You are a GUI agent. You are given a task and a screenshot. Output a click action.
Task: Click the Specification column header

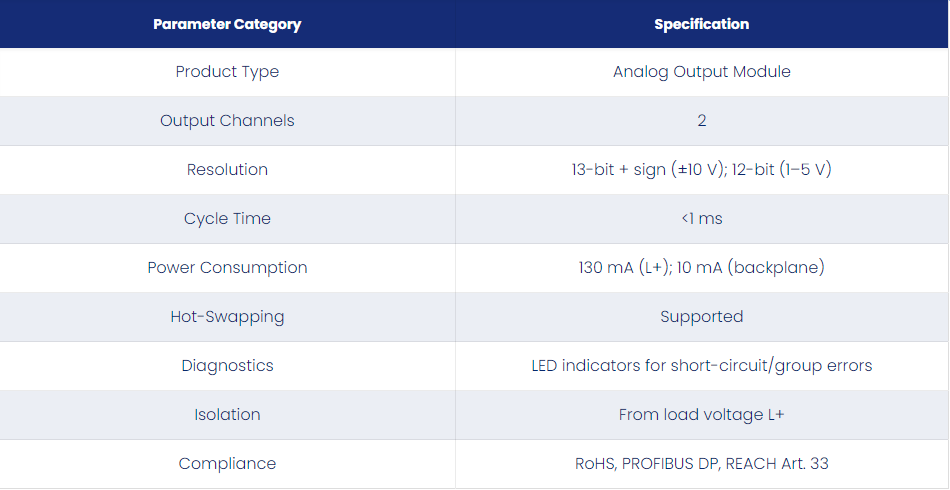(702, 24)
